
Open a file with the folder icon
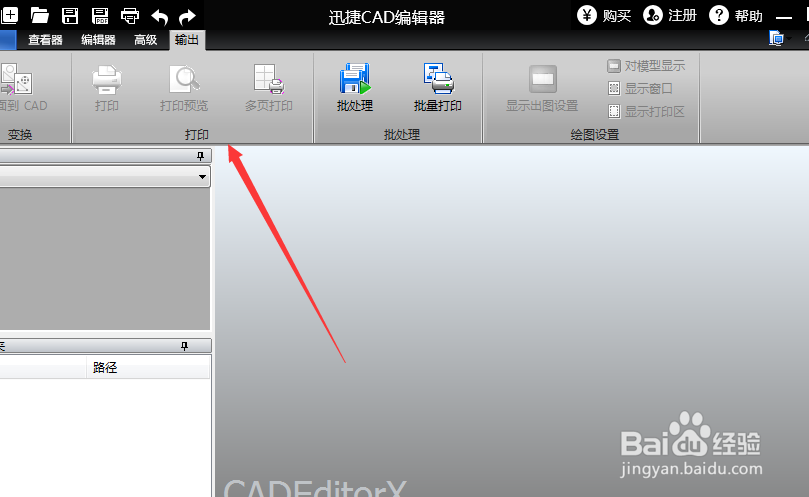coord(39,15)
